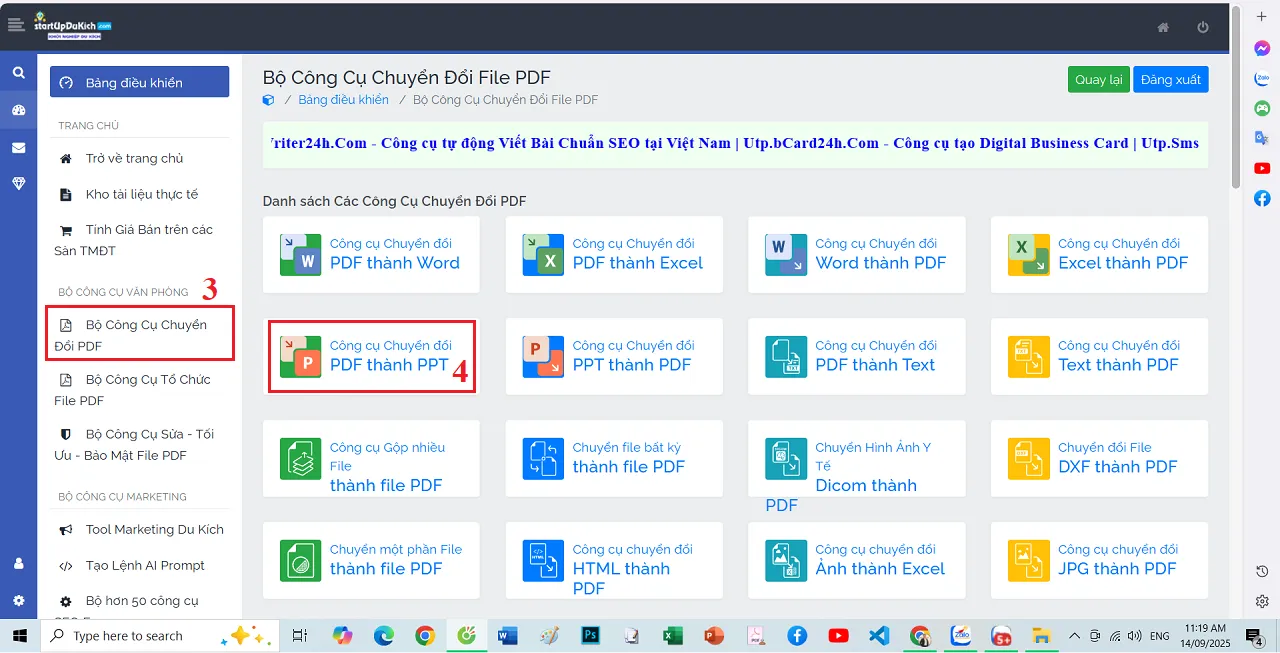Viewport: 1280px width, 653px height.
Task: Open the Chuyển một phần File tool link
Action: 396,560
